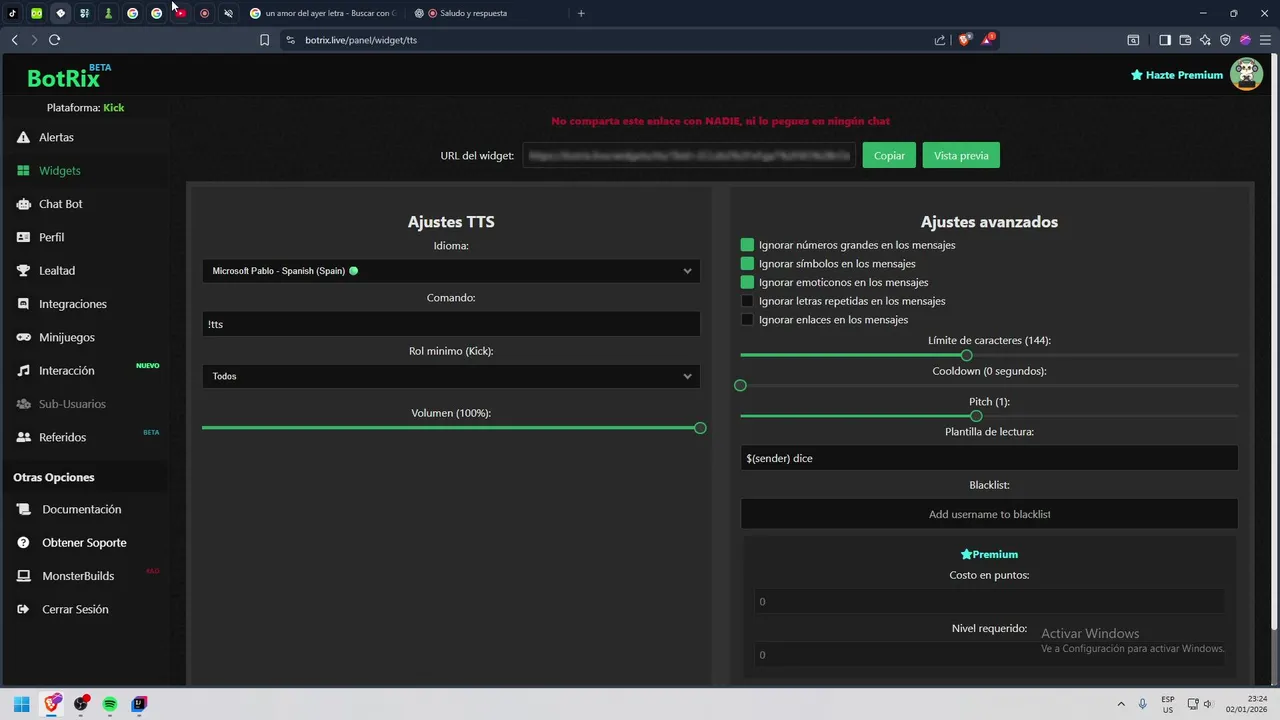Click the Costo en puntos field
1280x720 pixels.
(989, 601)
